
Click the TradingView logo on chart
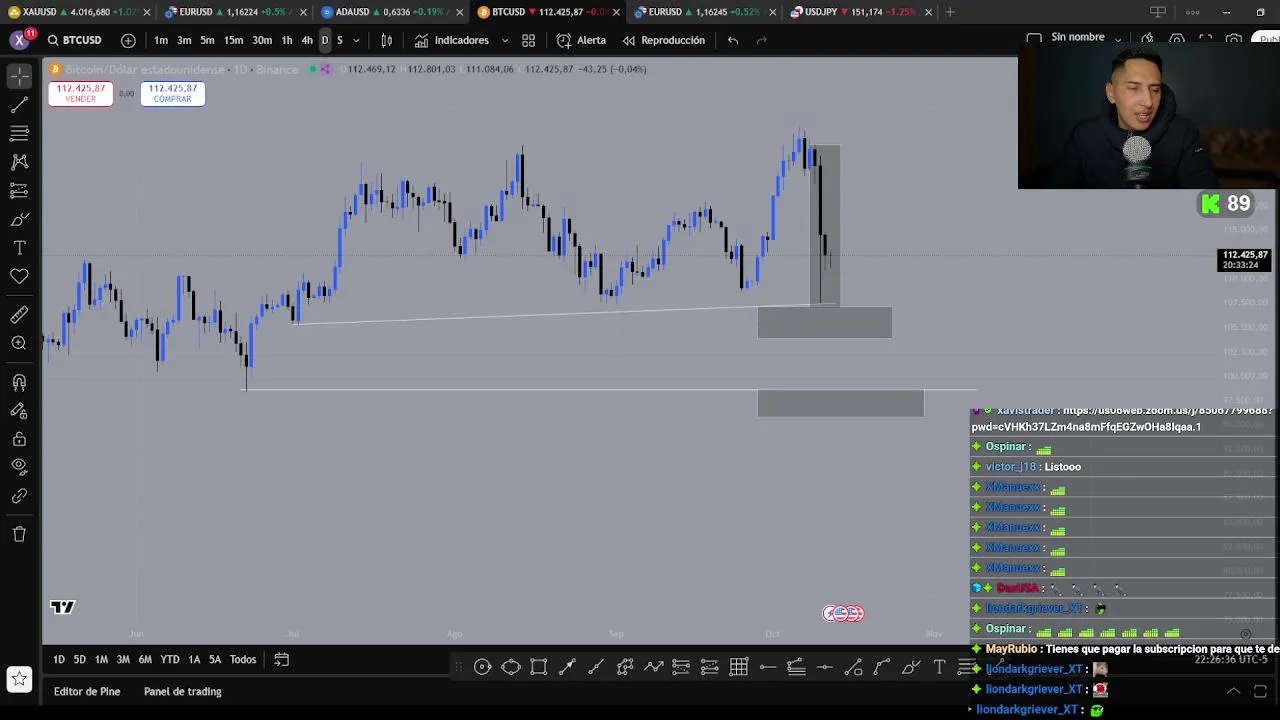[x=63, y=607]
